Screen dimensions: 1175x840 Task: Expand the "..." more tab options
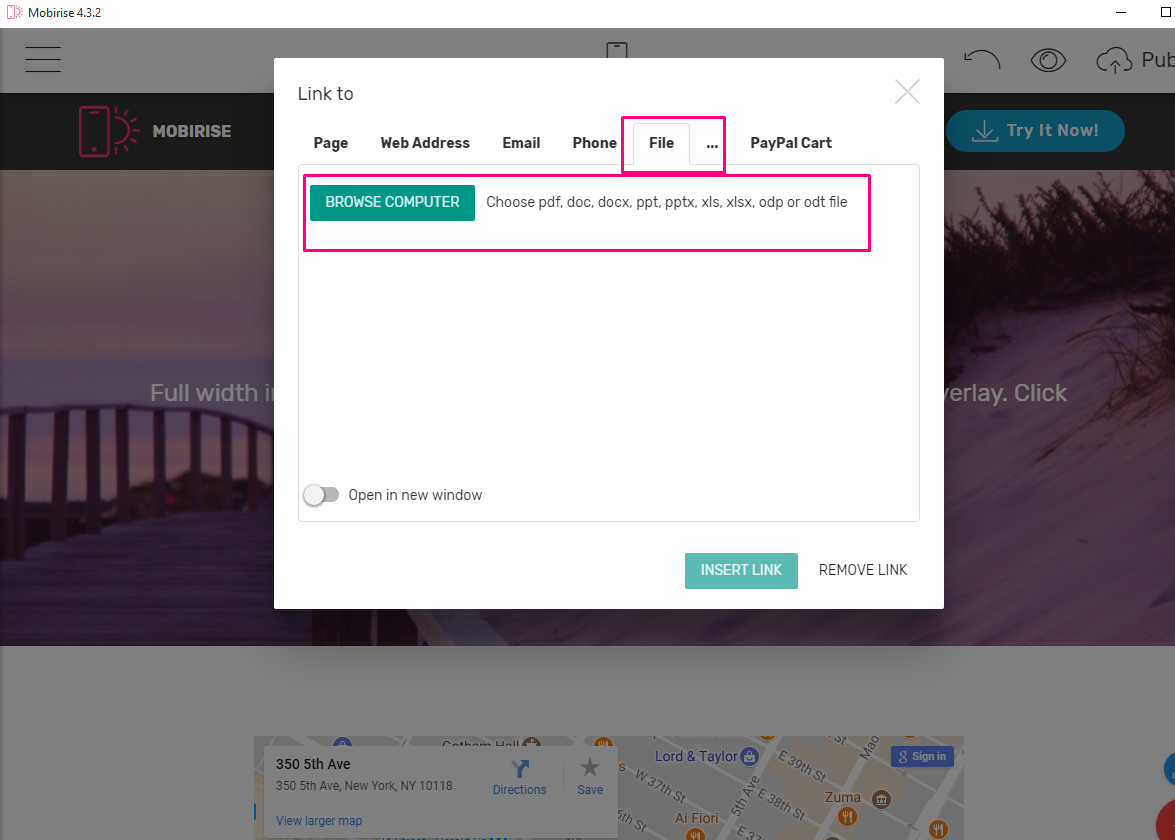[x=712, y=143]
